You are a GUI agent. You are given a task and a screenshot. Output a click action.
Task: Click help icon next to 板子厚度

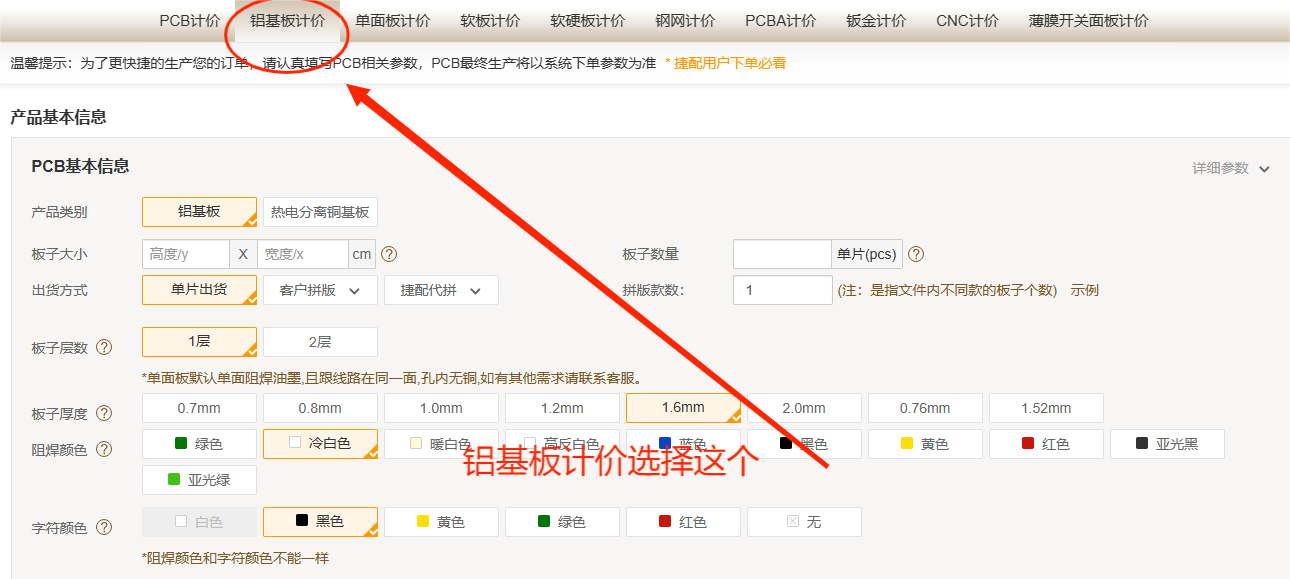click(104, 413)
